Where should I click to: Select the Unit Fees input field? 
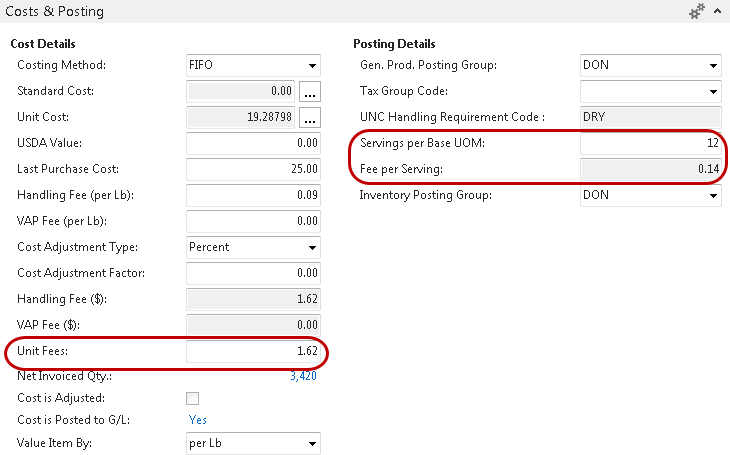[x=253, y=351]
